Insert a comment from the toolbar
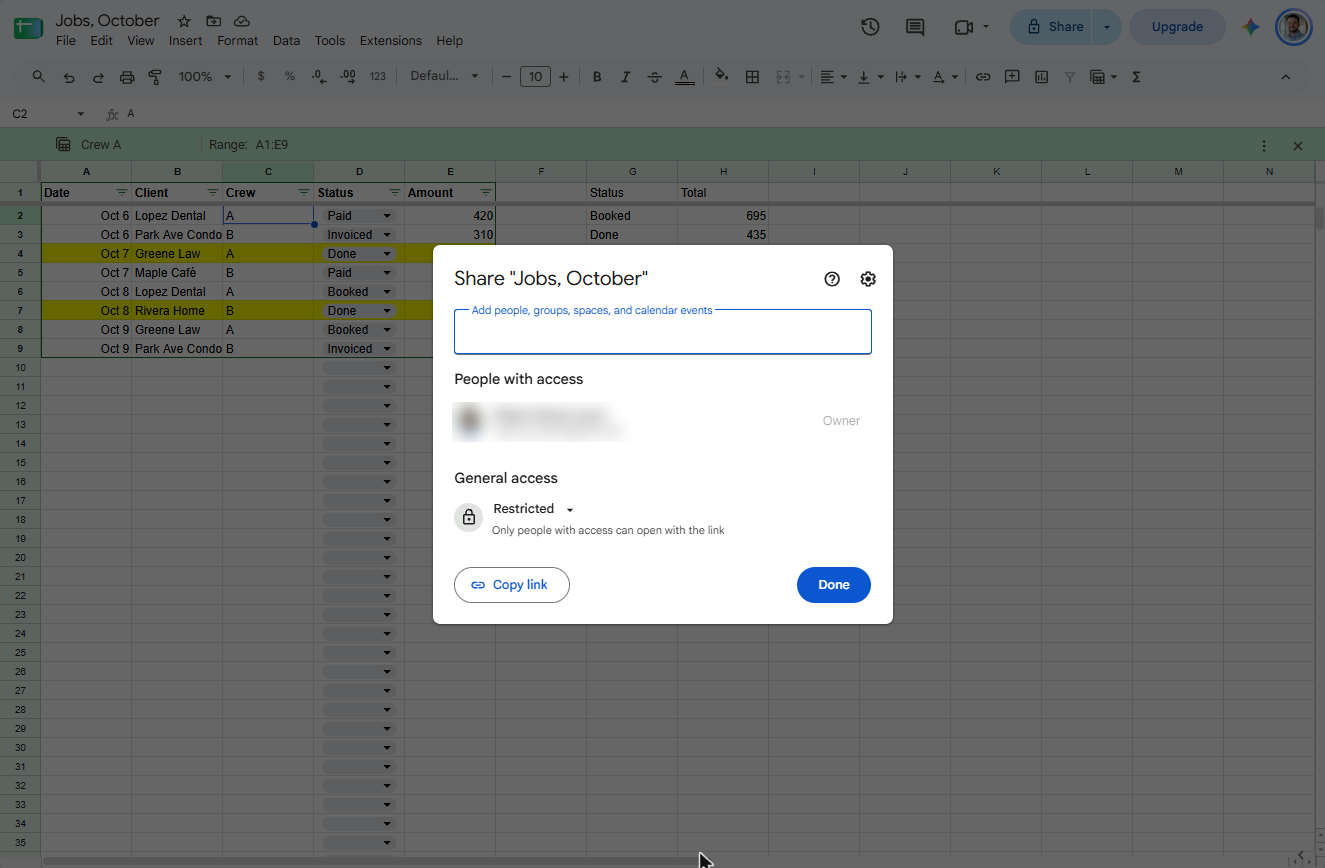The width and height of the screenshot is (1325, 868). (1012, 77)
